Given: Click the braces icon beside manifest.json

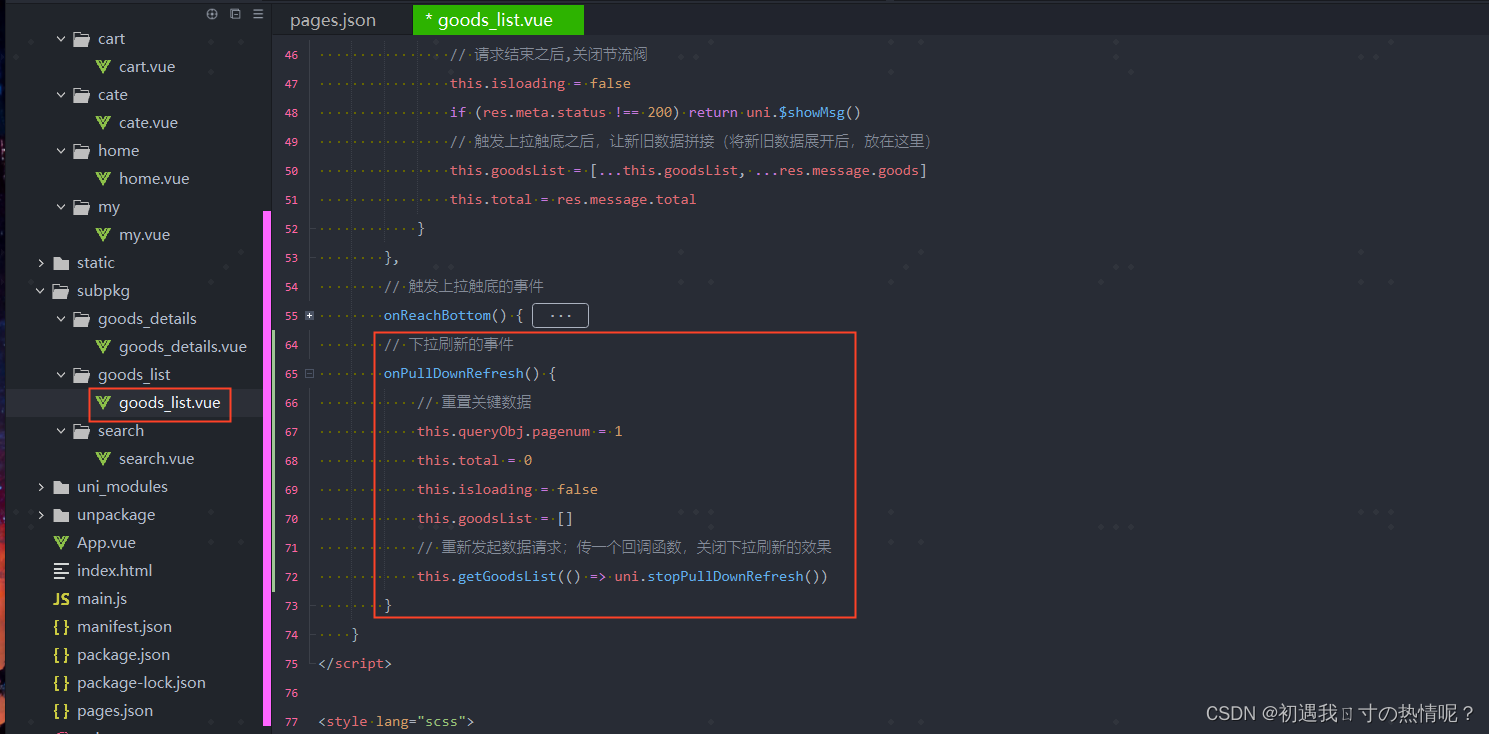Looking at the screenshot, I should pos(61,627).
